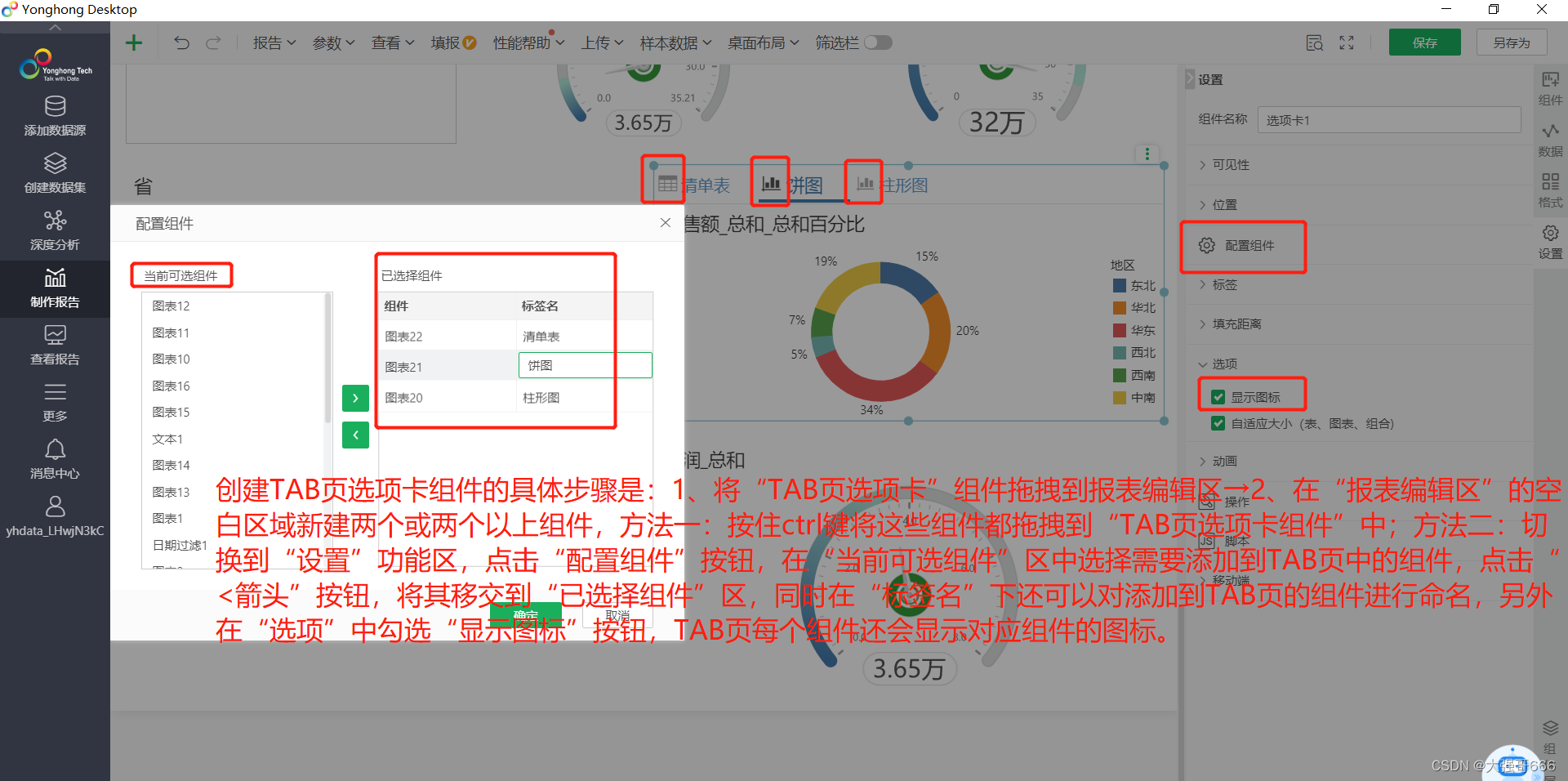Viewport: 1568px width, 781px height.
Task: Open the 样本数据 dropdown menu
Action: [x=675, y=42]
